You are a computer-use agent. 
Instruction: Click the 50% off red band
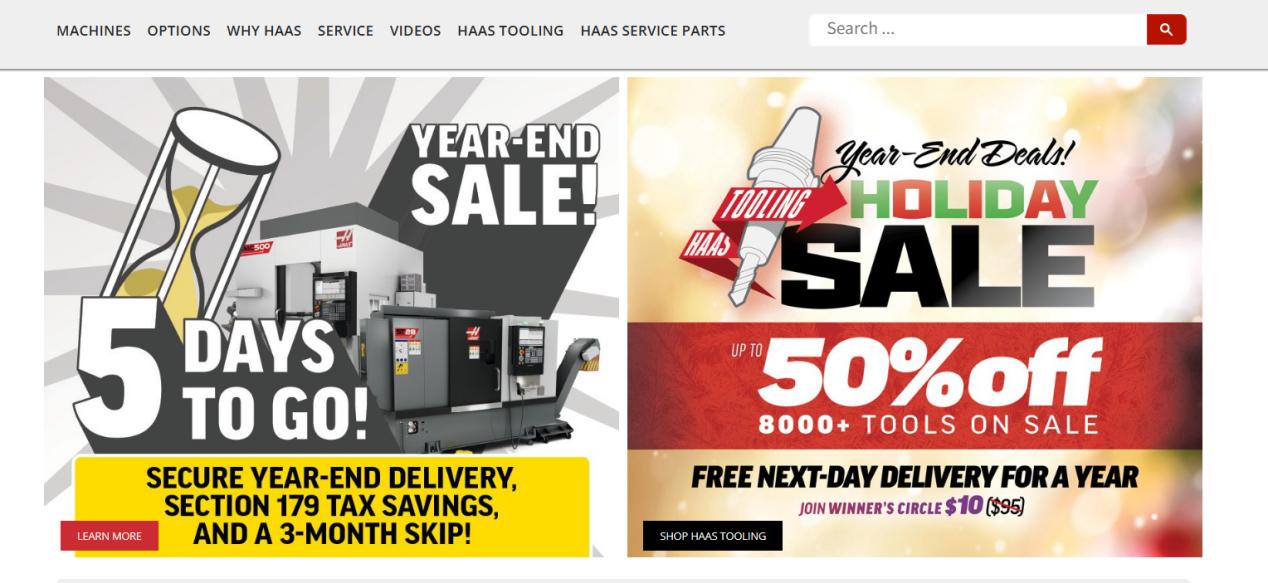click(915, 386)
